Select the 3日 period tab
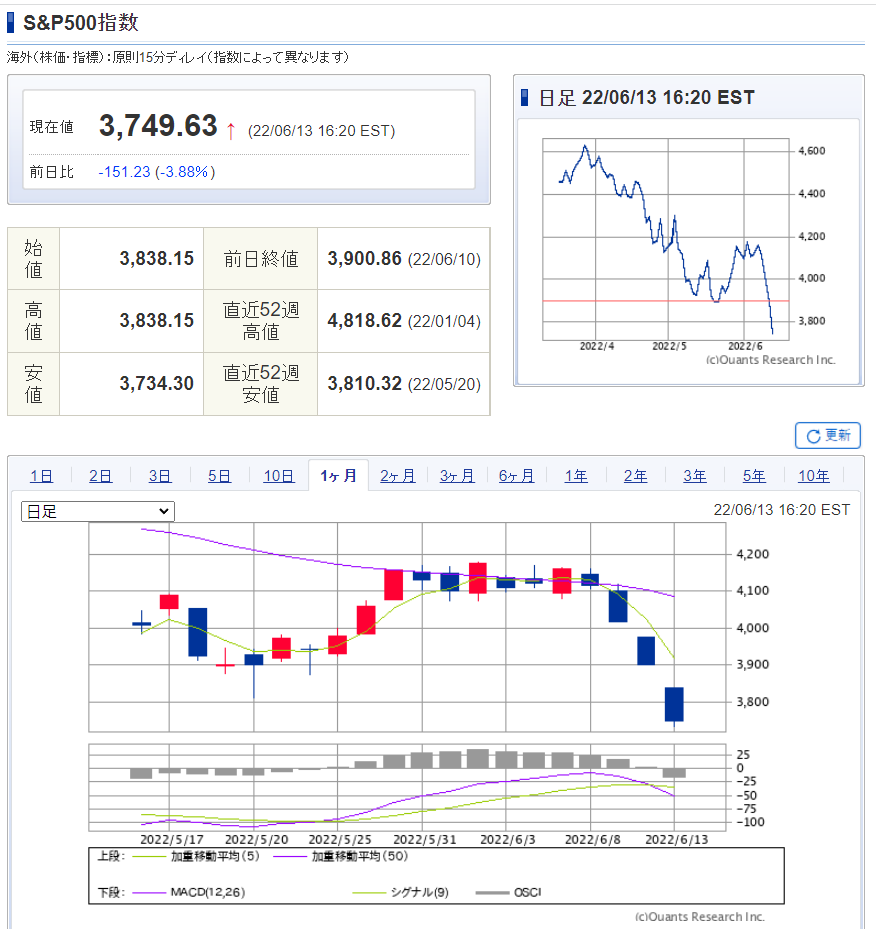Image resolution: width=876 pixels, height=929 pixels. [x=160, y=476]
